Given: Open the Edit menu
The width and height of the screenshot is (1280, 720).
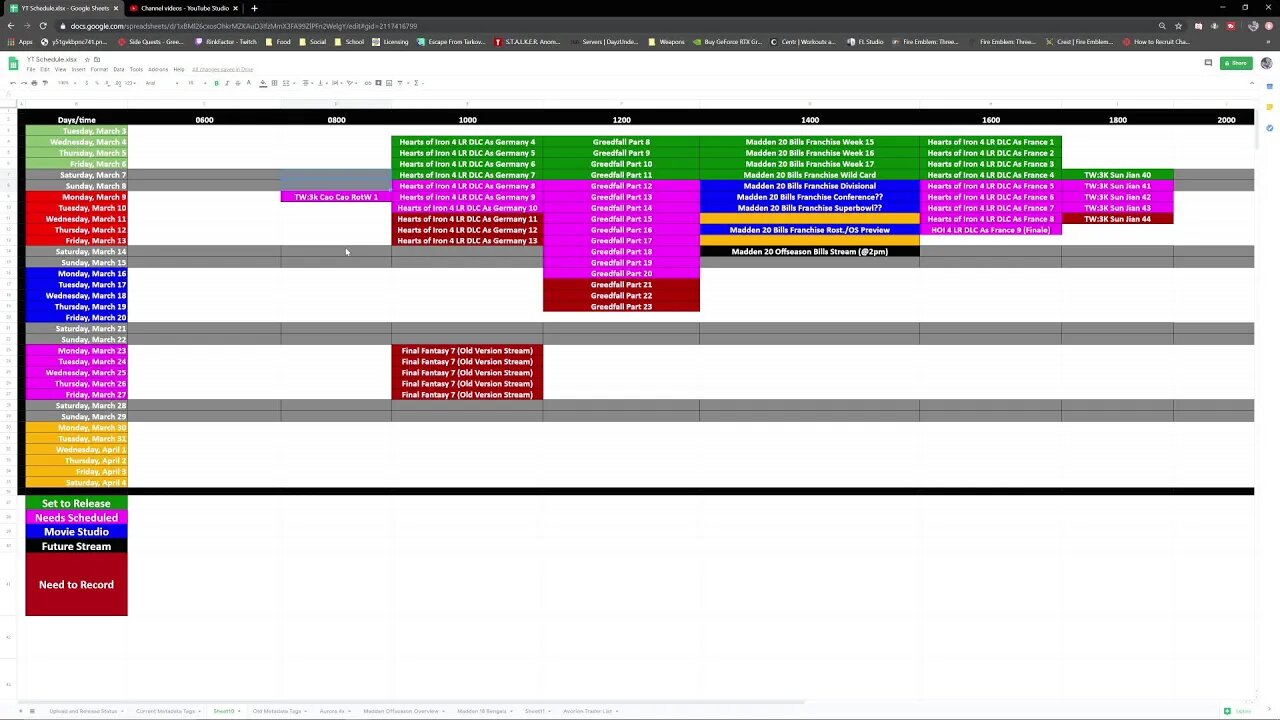Looking at the screenshot, I should [x=45, y=69].
